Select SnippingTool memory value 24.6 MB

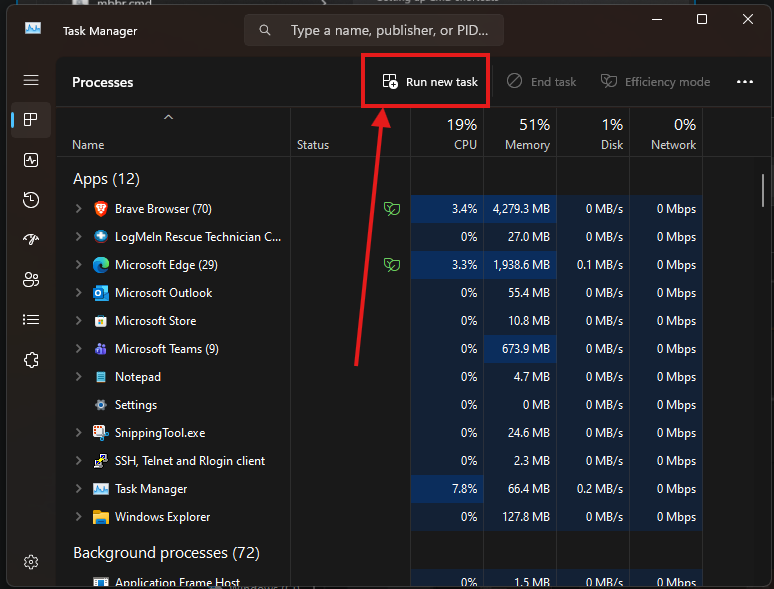[x=529, y=433]
